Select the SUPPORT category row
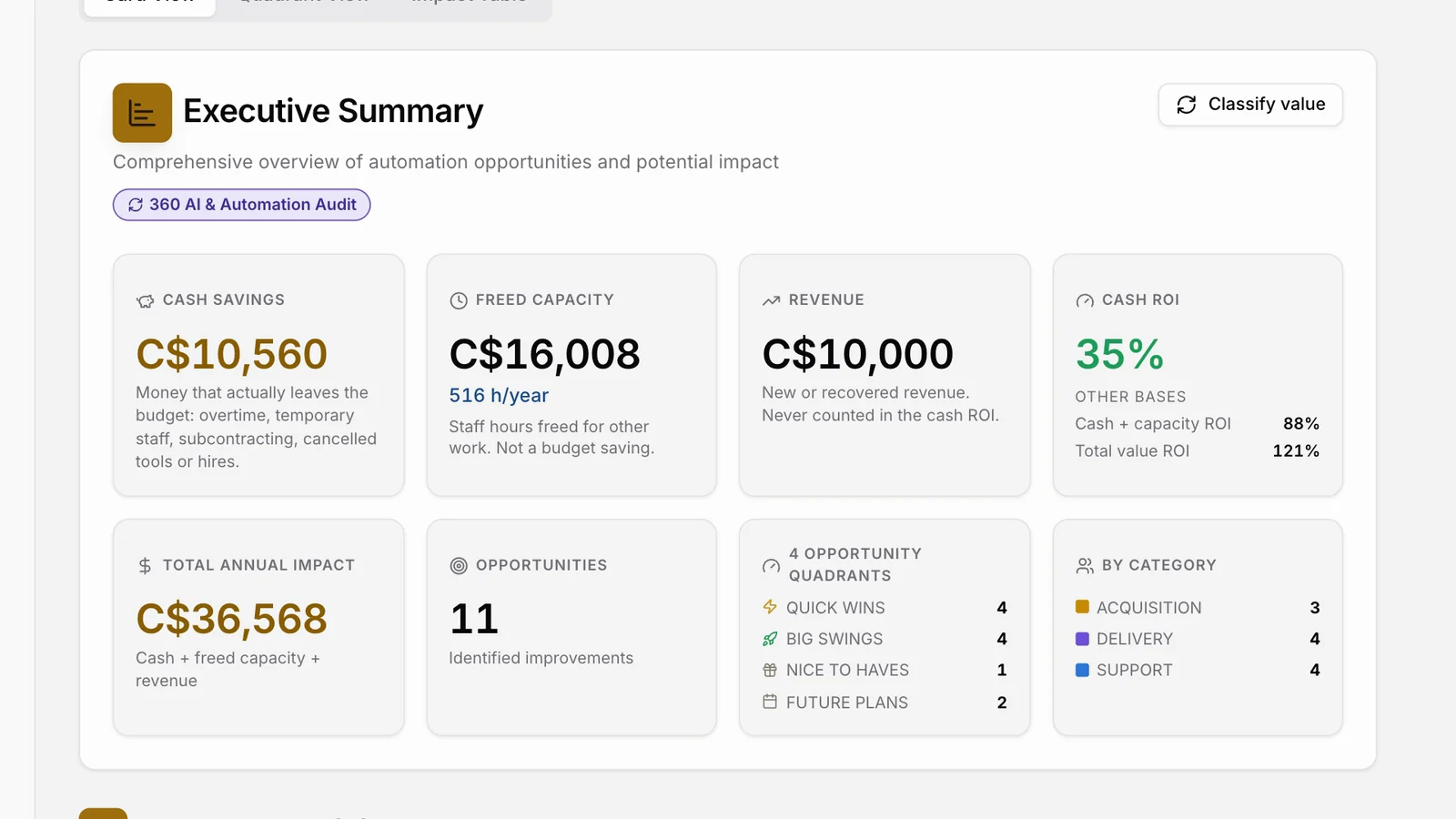The width and height of the screenshot is (1456, 819). click(1198, 671)
